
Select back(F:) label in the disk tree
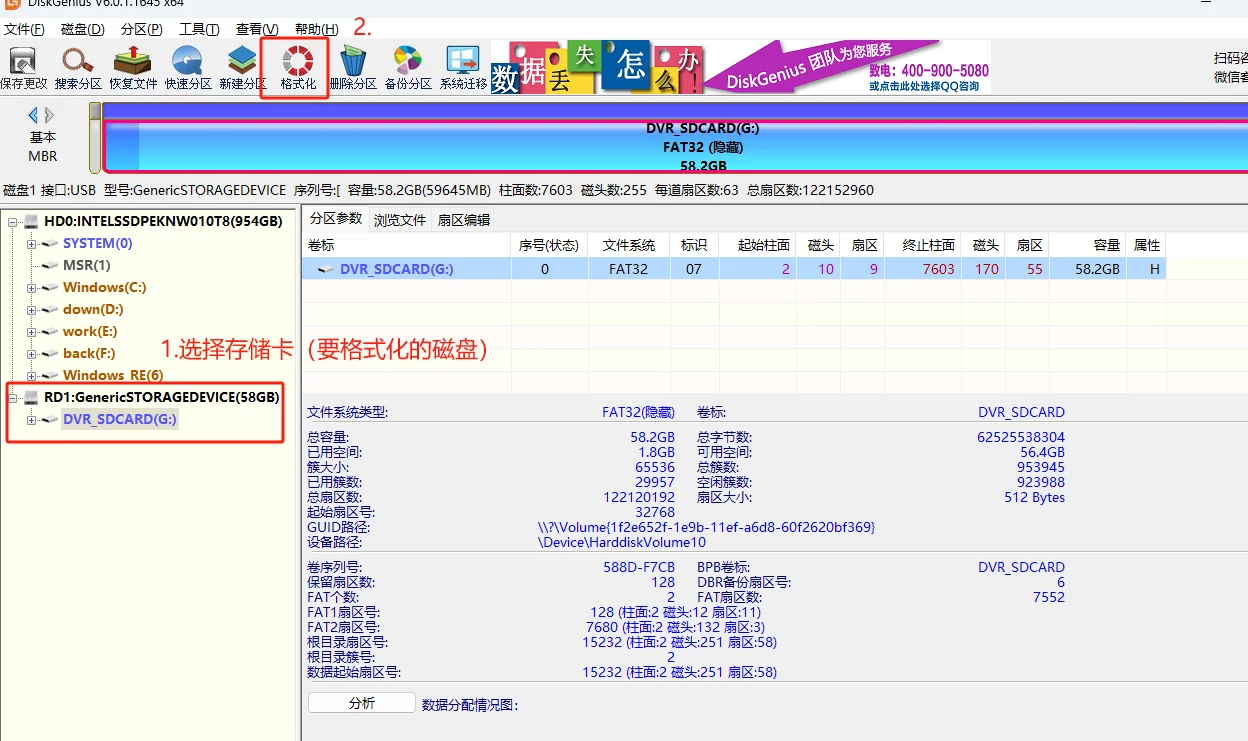89,353
